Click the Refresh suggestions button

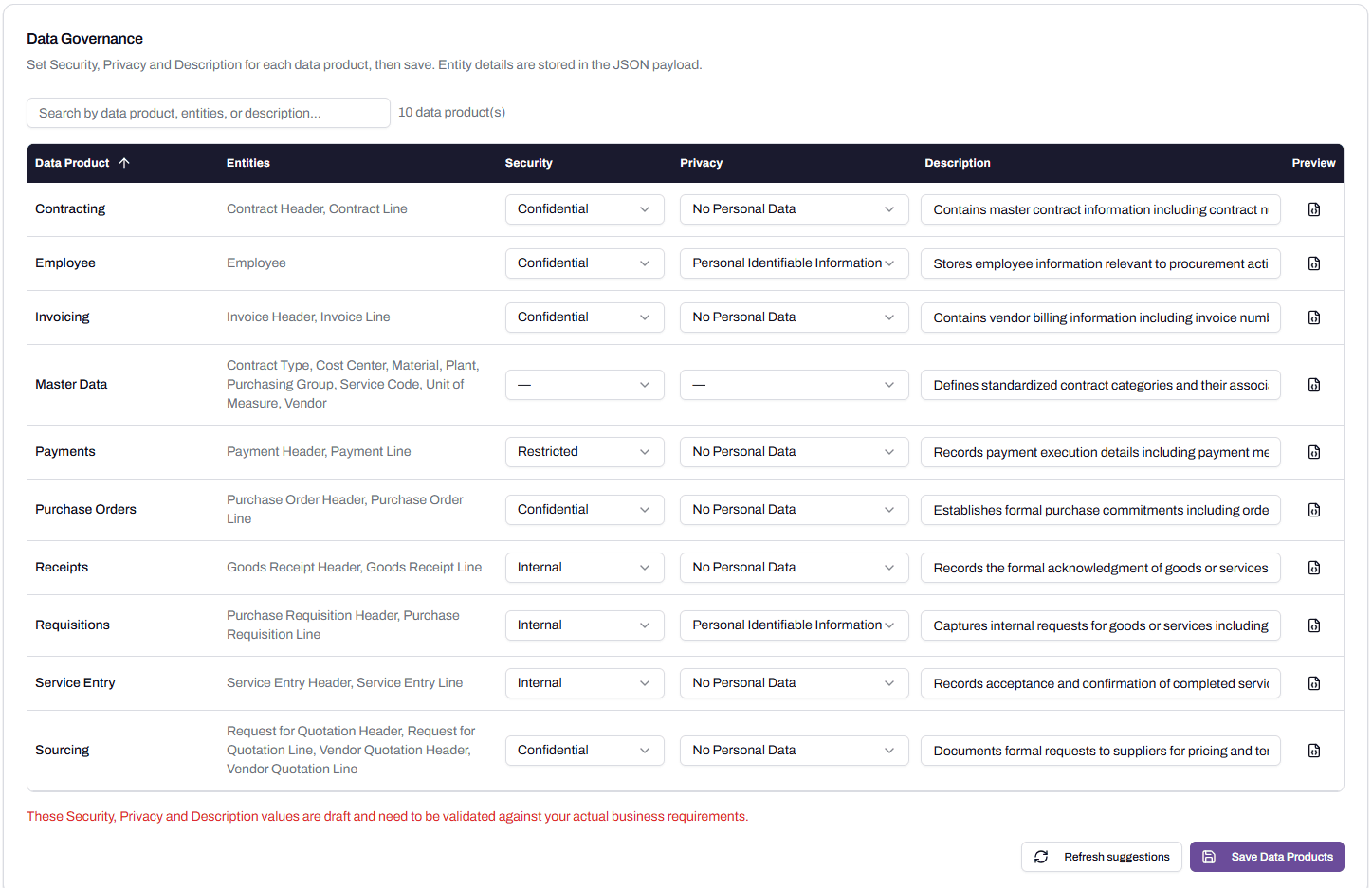click(x=1101, y=857)
